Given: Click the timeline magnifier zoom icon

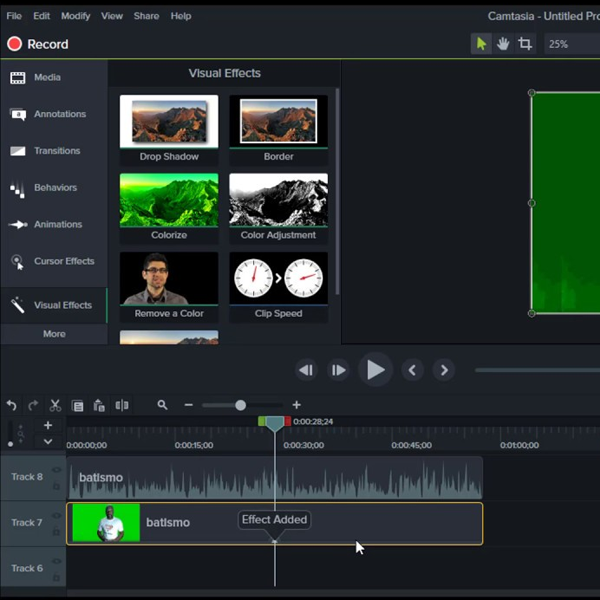Looking at the screenshot, I should click(x=162, y=405).
